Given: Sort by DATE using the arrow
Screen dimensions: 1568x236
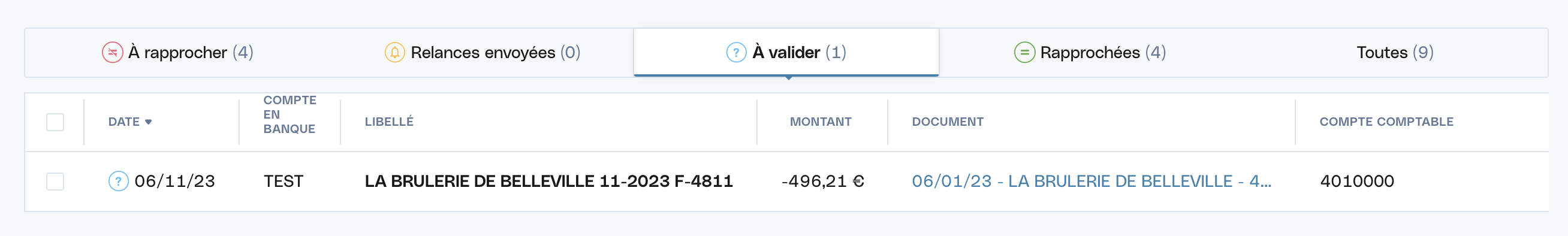Looking at the screenshot, I should 148,122.
